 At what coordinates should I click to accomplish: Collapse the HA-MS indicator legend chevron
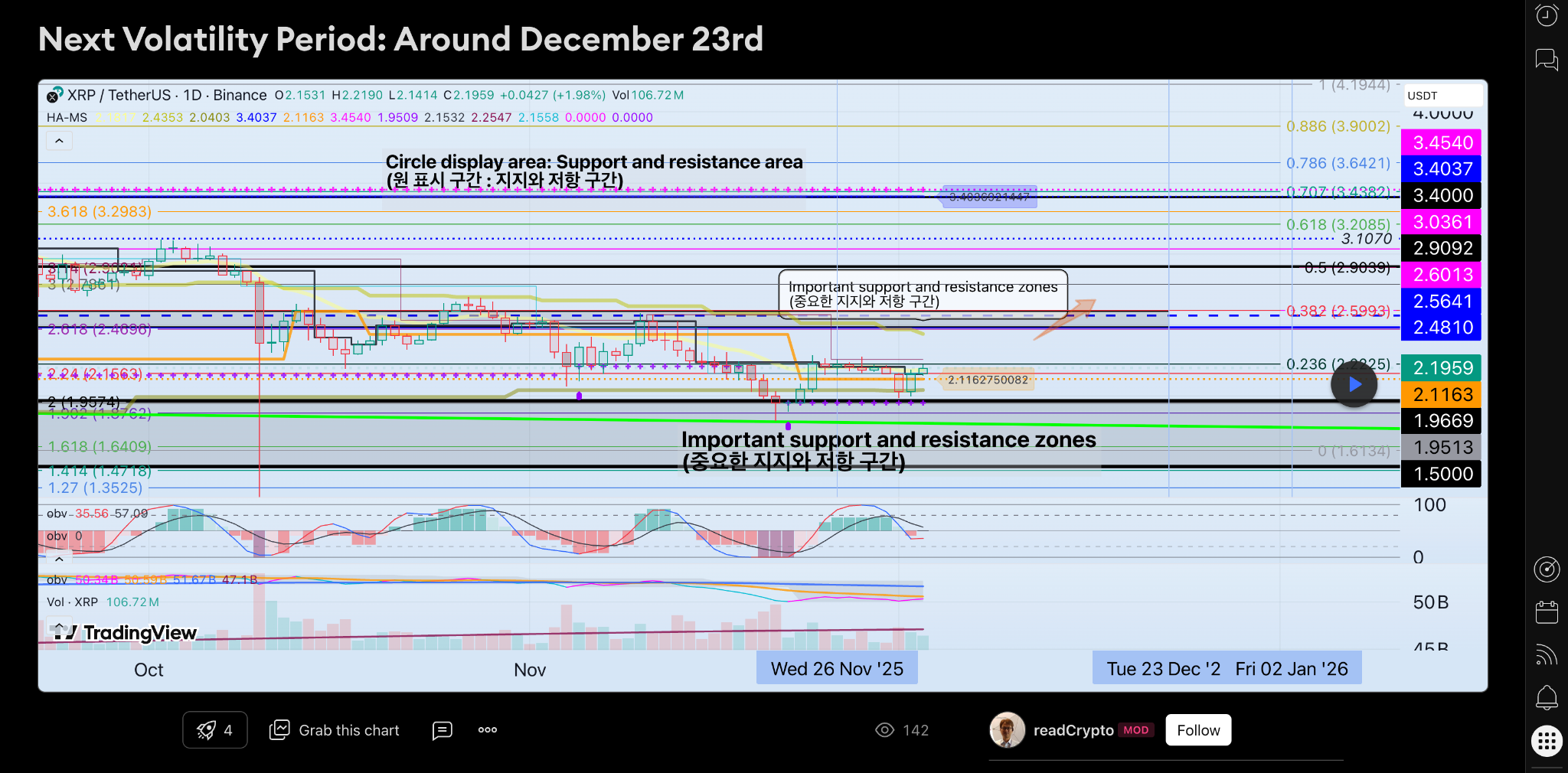tap(59, 141)
